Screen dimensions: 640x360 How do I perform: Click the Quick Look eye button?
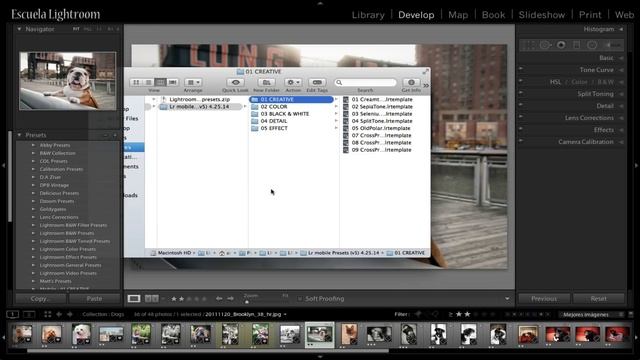pyautogui.click(x=236, y=82)
